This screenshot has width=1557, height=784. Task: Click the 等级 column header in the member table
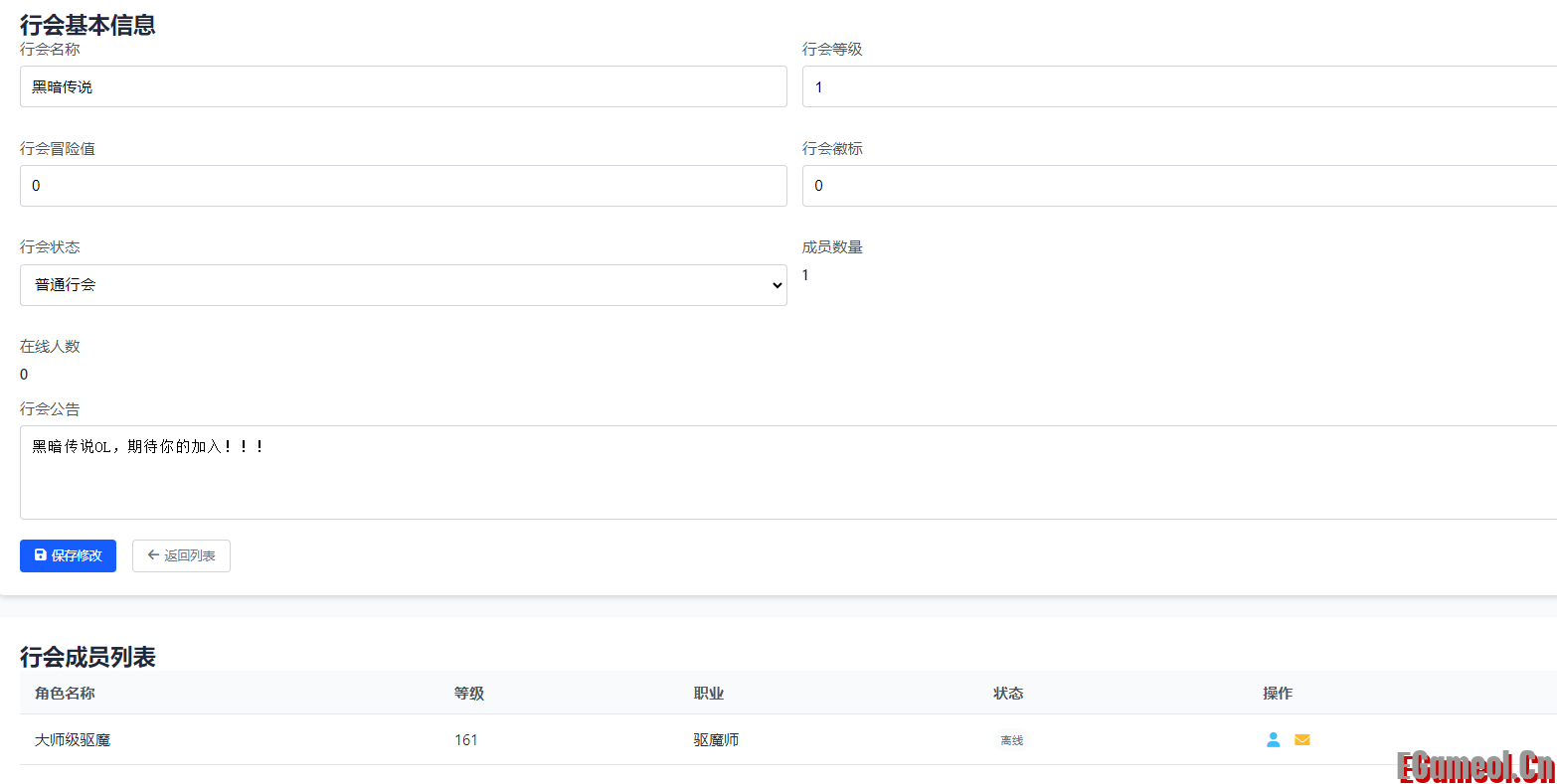click(468, 694)
